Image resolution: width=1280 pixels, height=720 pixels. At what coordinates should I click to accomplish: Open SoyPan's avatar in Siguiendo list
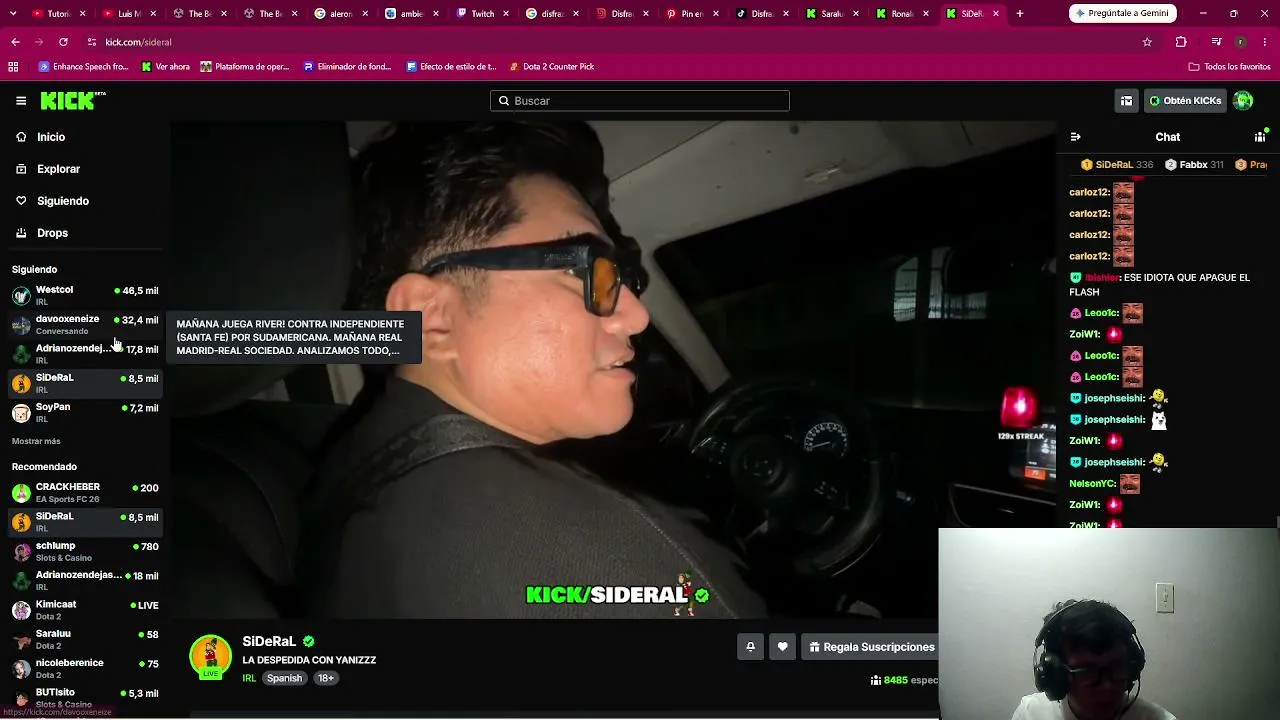[21, 413]
